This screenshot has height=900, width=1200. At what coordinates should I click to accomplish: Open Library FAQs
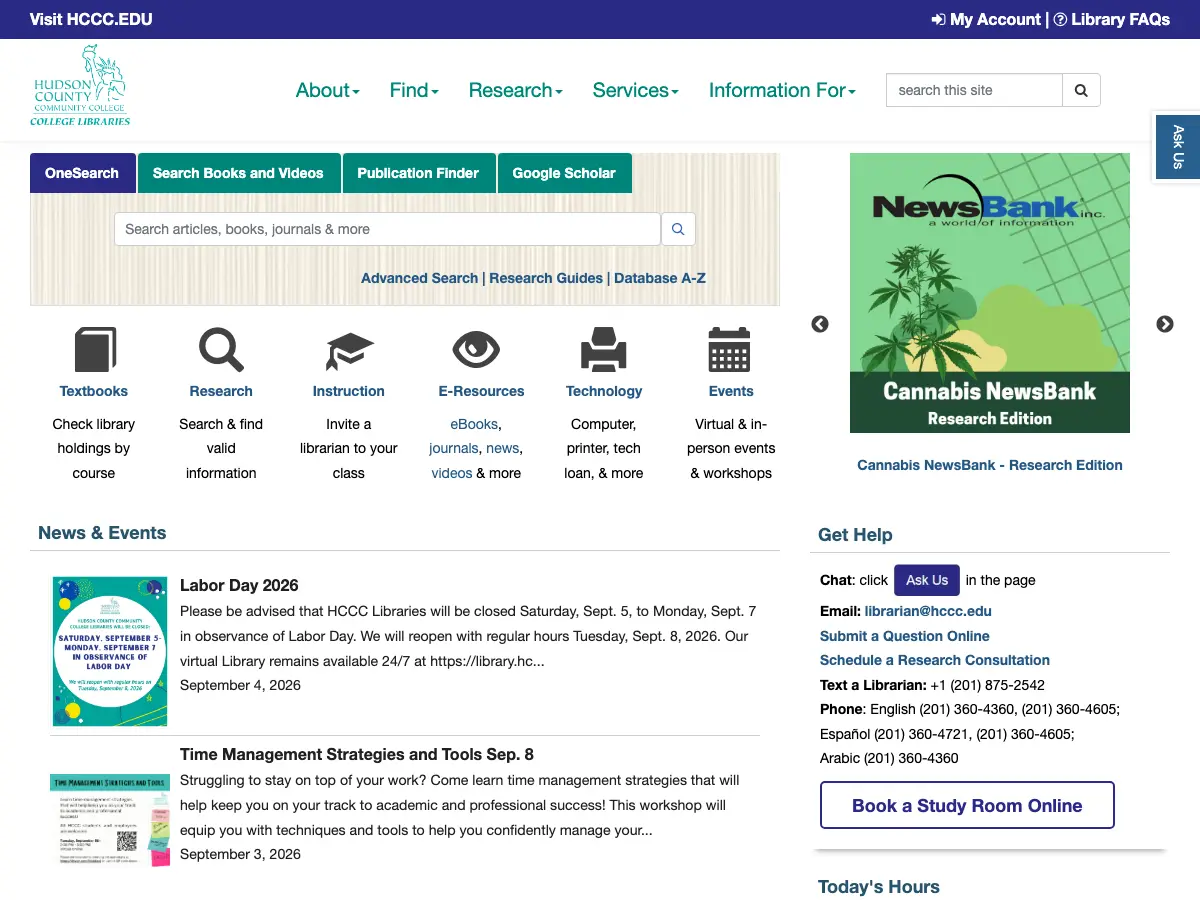1111,19
